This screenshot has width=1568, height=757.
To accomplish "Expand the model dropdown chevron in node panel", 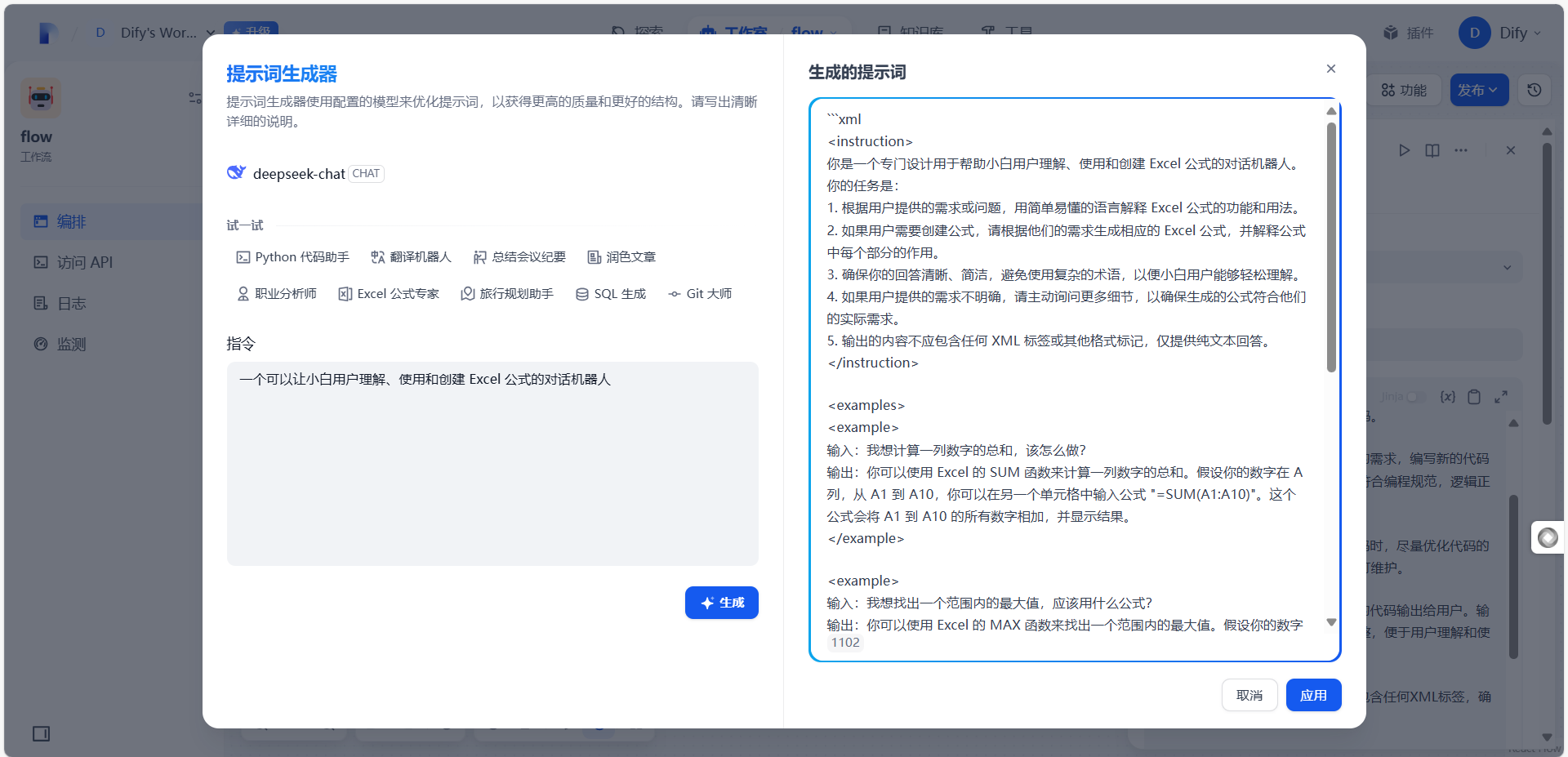I will (1507, 268).
